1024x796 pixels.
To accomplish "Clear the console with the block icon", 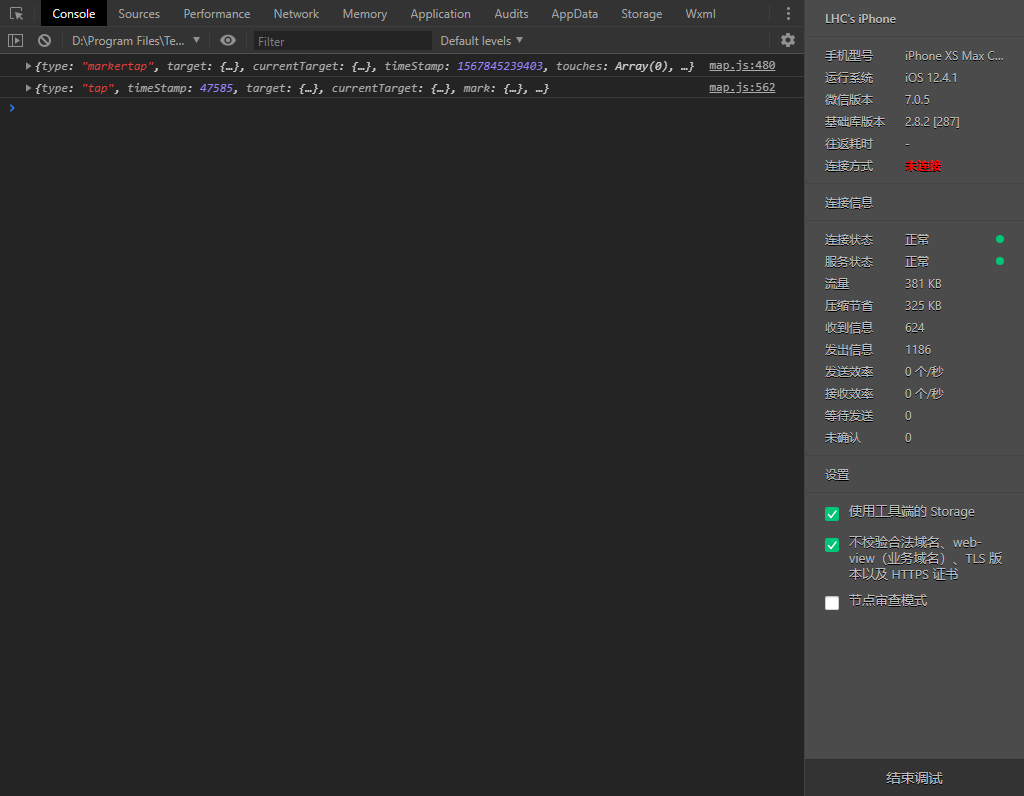I will [44, 41].
